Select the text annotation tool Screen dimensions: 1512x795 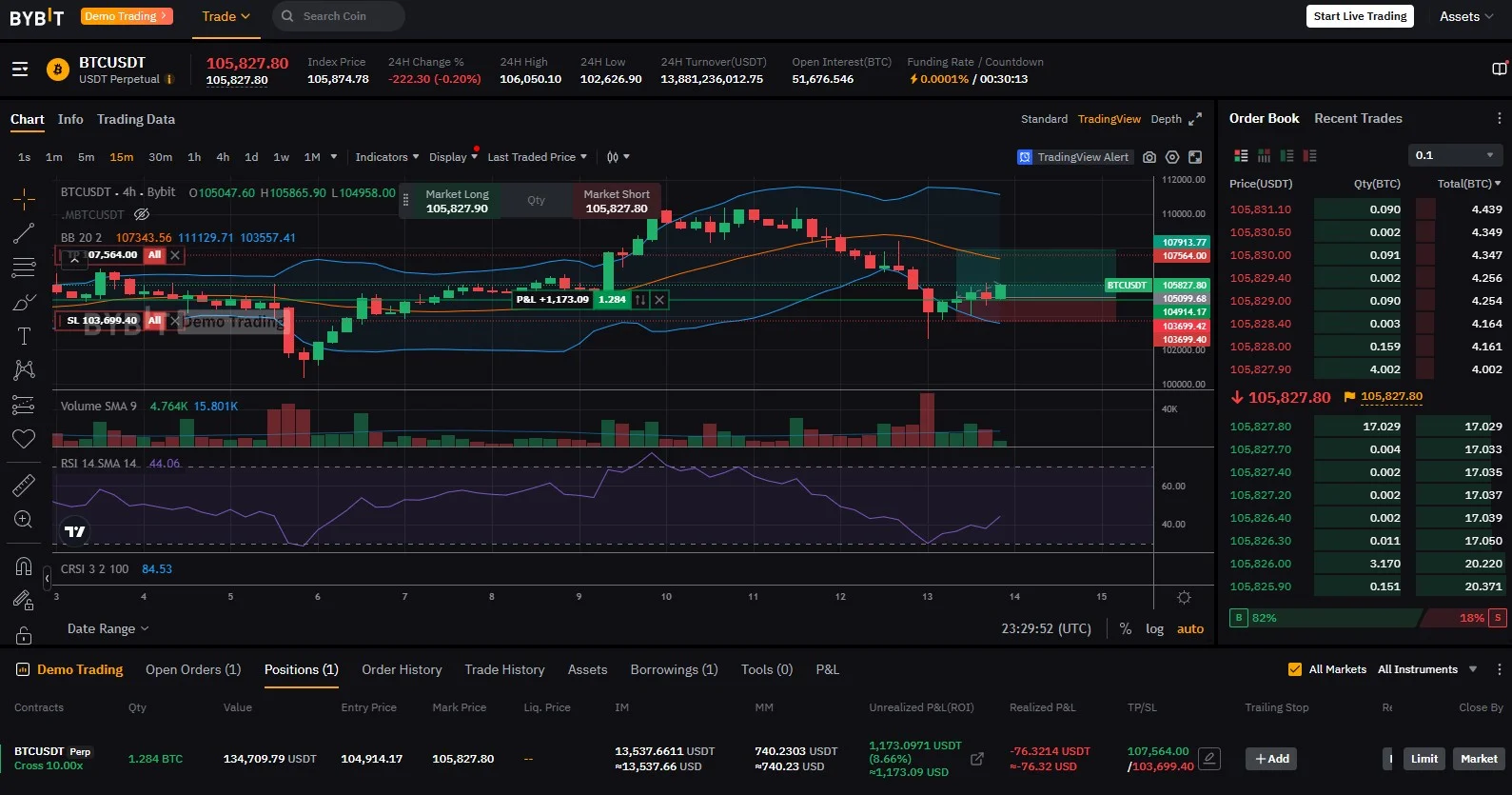tap(24, 336)
